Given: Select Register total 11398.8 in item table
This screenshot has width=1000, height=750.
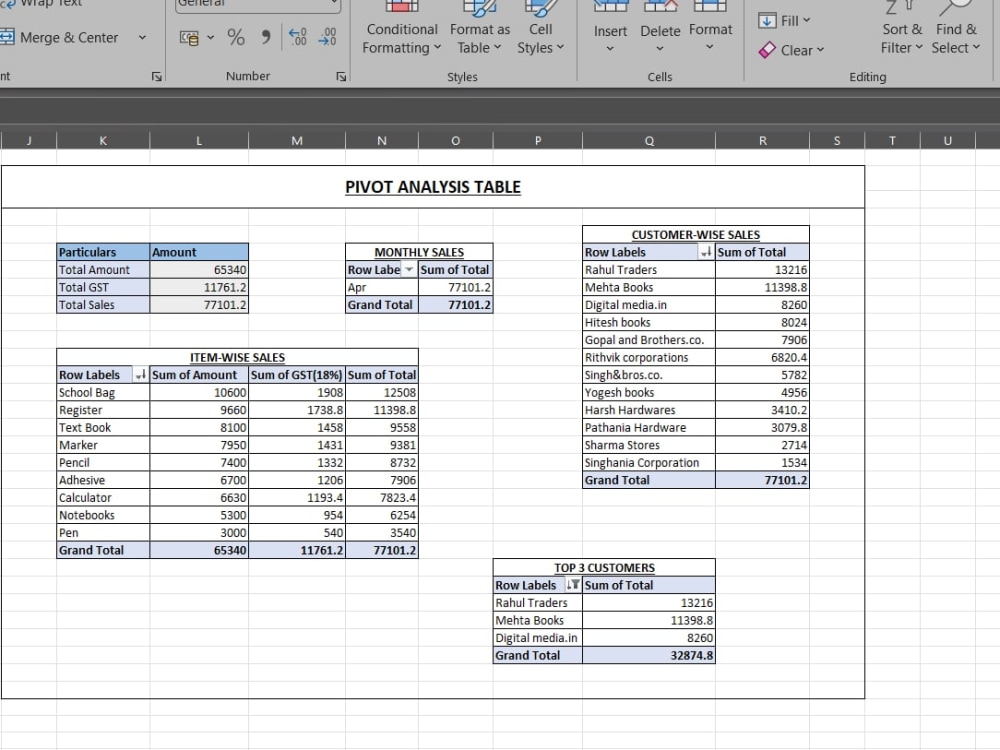Looking at the screenshot, I should click(382, 410).
